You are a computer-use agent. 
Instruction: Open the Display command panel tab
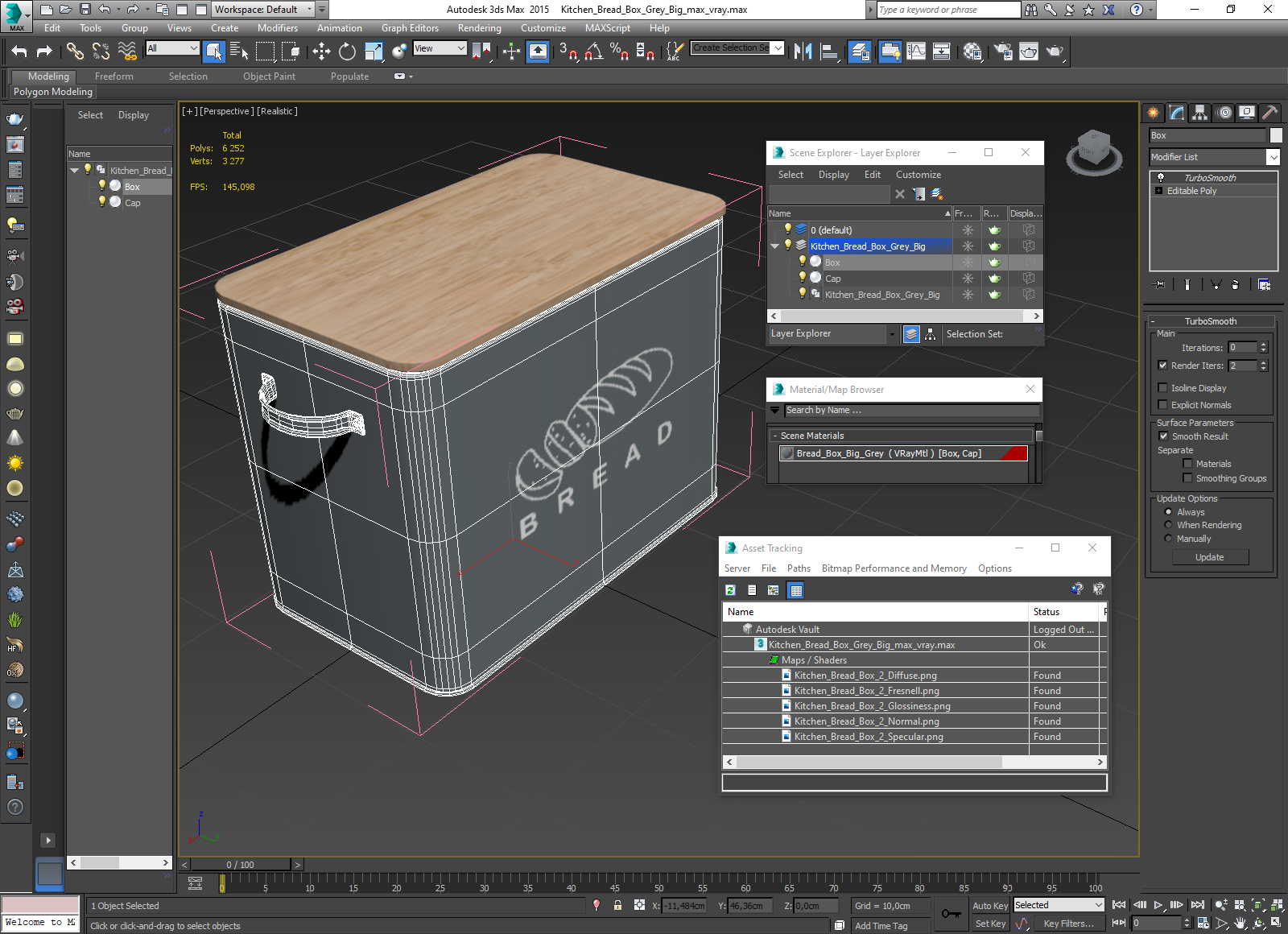coord(1247,113)
